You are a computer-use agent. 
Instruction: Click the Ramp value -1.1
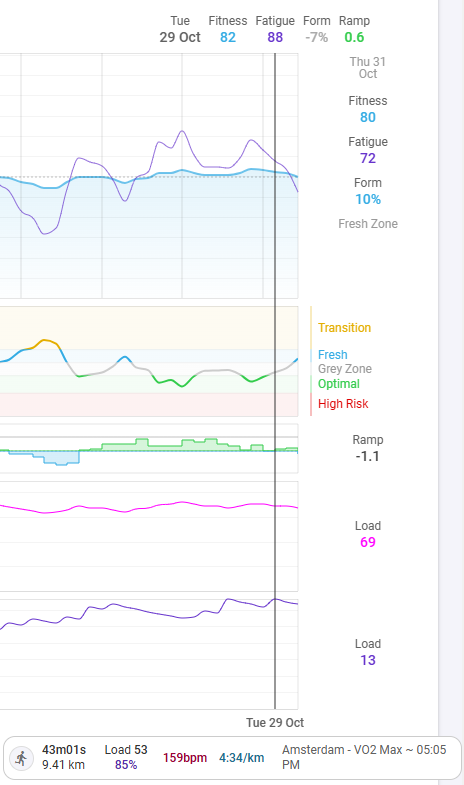368,456
